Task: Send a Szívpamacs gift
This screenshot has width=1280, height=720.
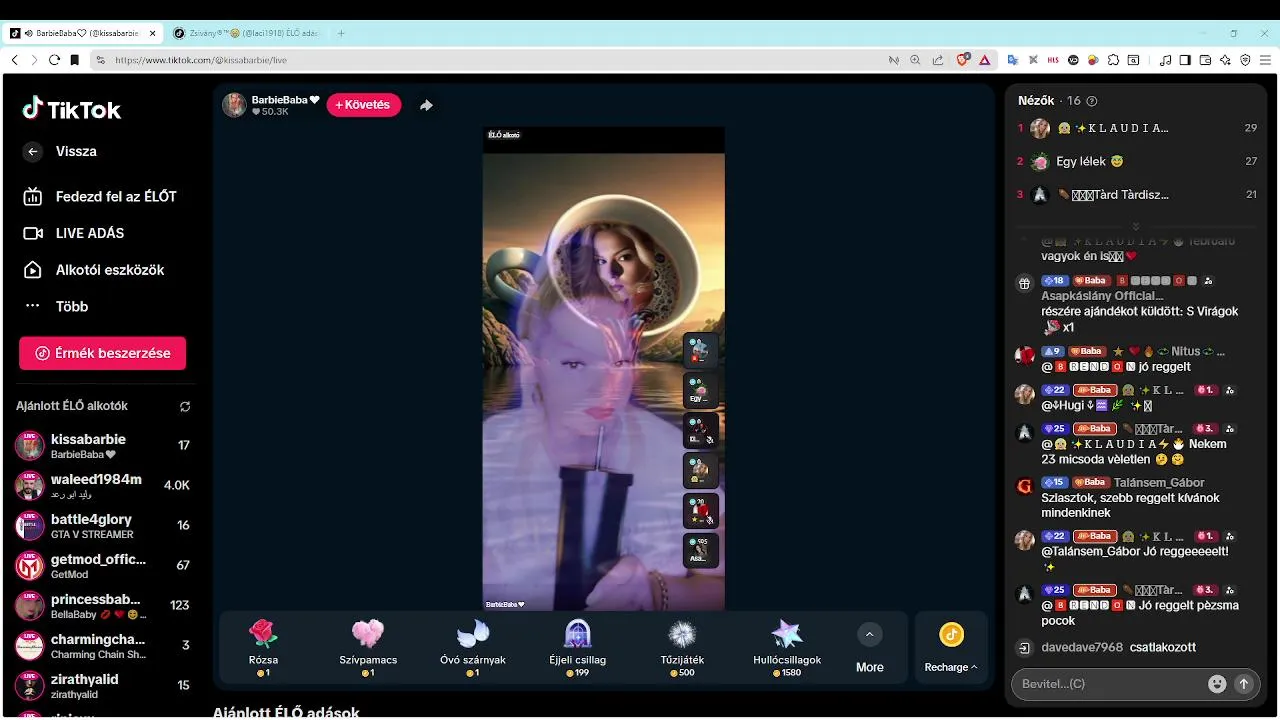Action: [x=368, y=647]
